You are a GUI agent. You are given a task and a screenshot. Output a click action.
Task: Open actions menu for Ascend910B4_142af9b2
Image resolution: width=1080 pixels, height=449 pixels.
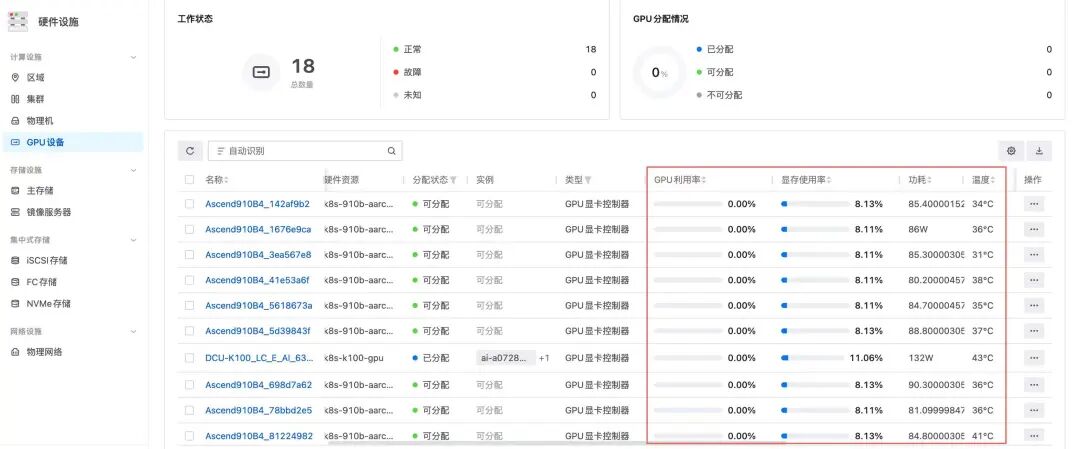click(x=1034, y=204)
